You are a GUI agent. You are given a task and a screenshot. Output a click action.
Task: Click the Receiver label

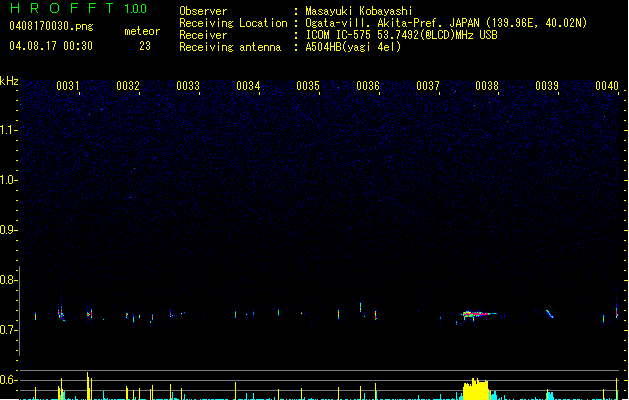203,35
